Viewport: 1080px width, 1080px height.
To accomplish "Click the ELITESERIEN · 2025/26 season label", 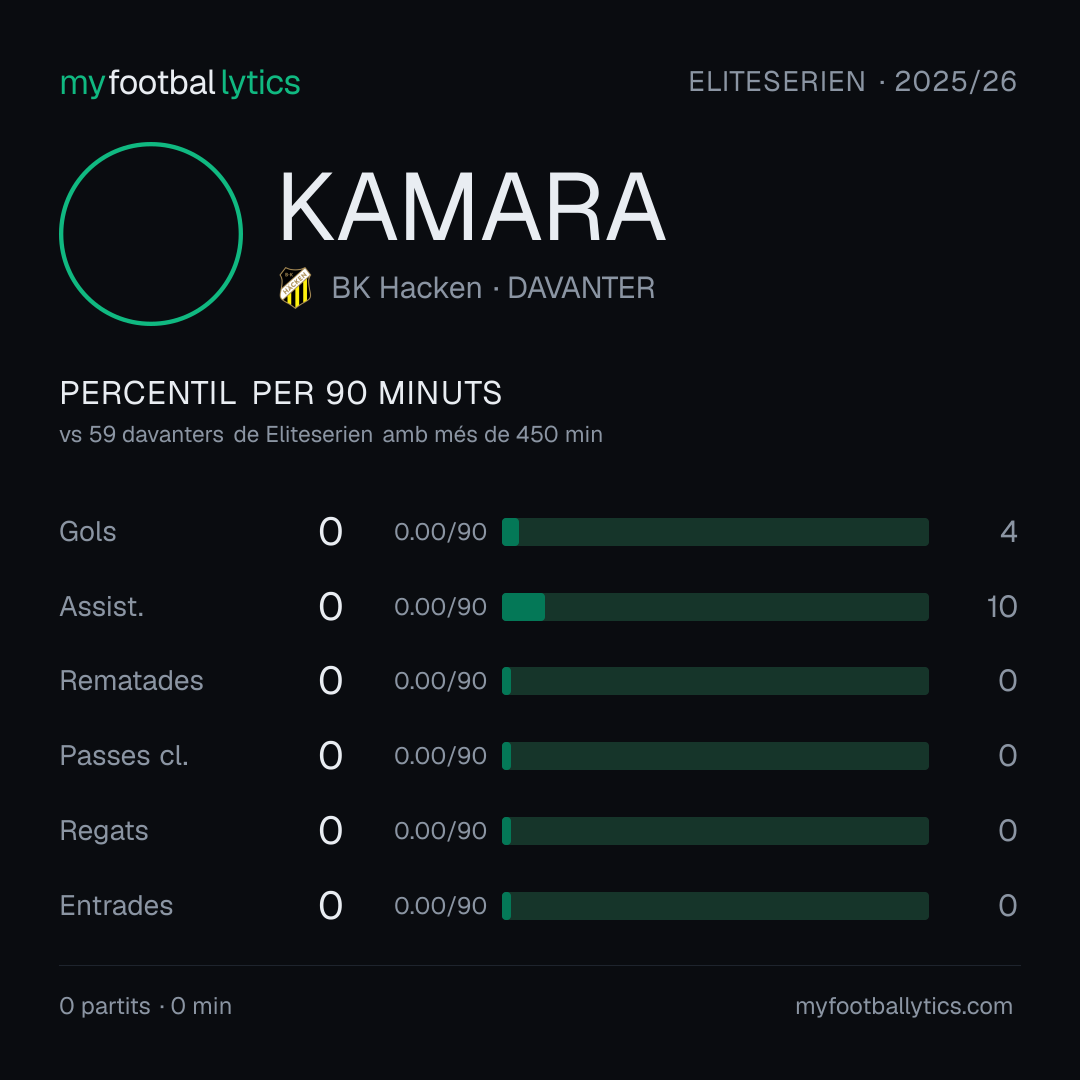I will (853, 82).
